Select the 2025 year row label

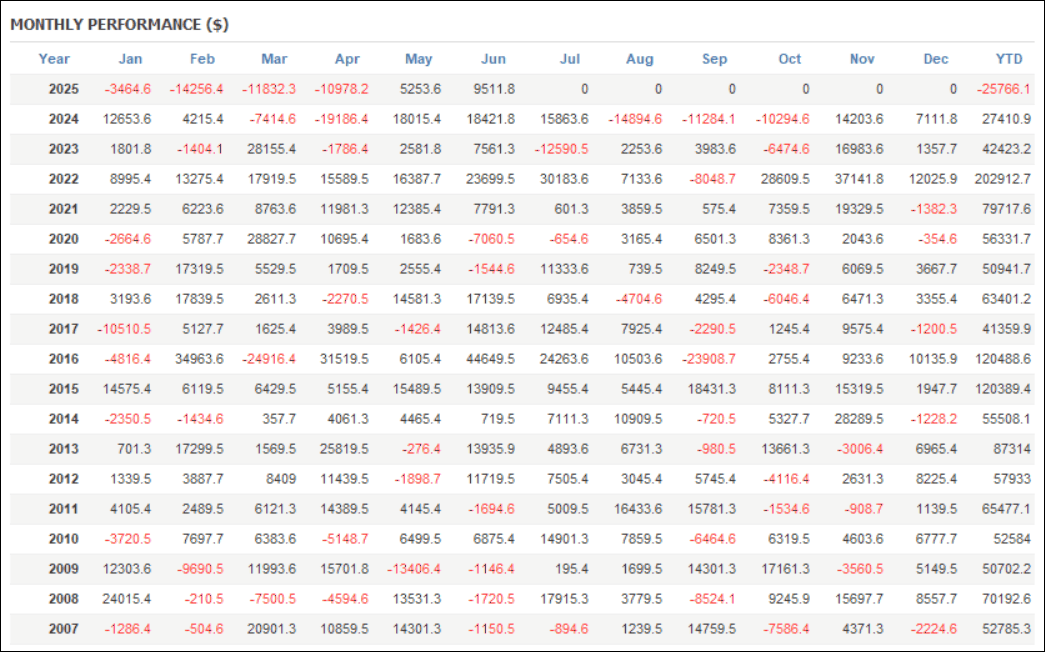pyautogui.click(x=63, y=89)
